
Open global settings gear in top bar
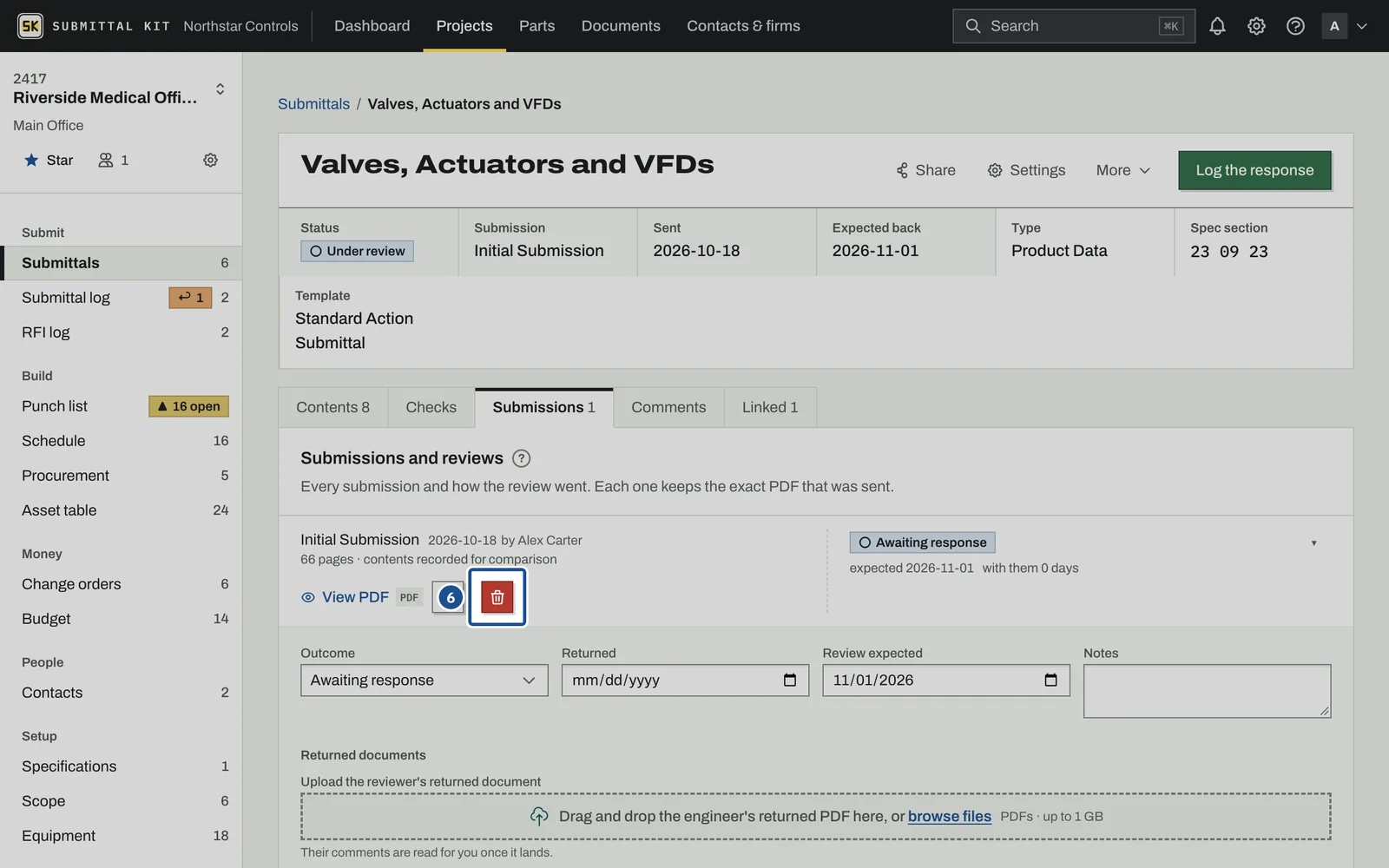(1256, 26)
